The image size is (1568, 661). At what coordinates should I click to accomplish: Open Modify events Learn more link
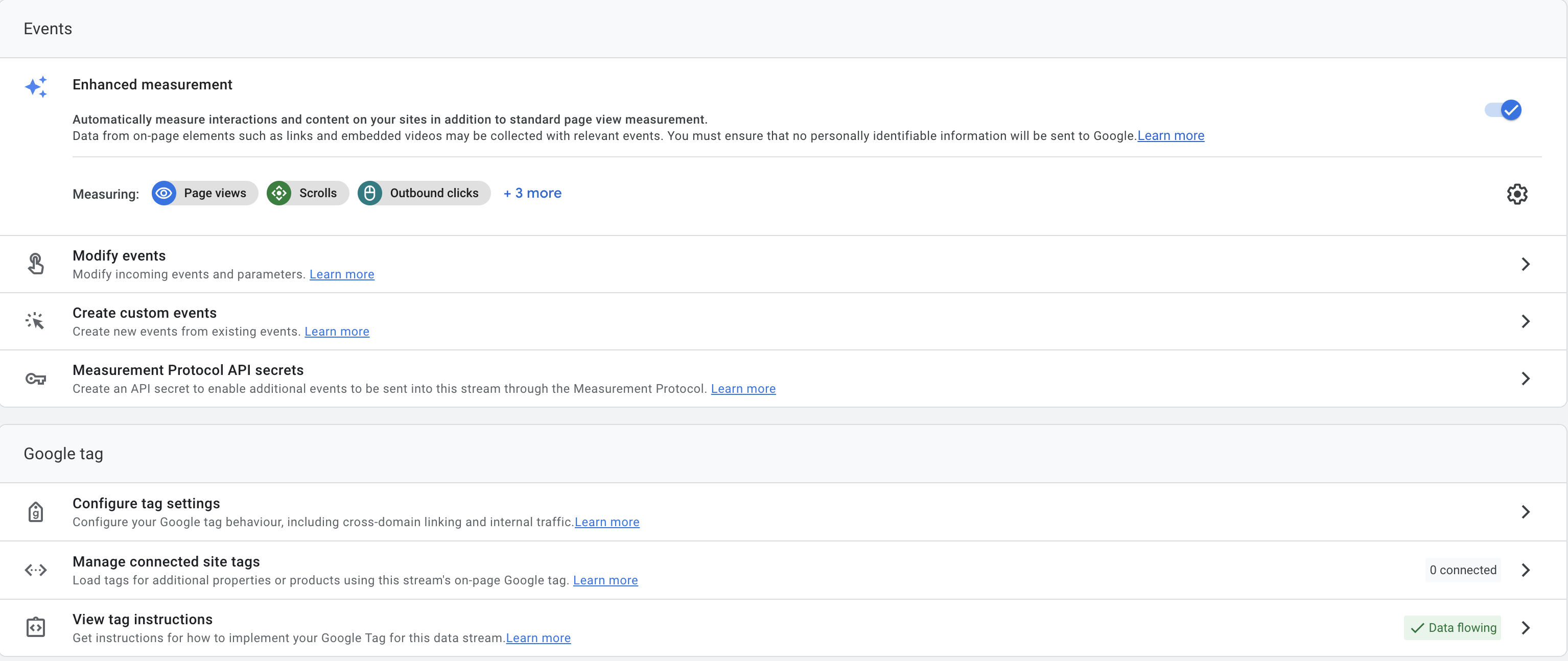pos(341,274)
